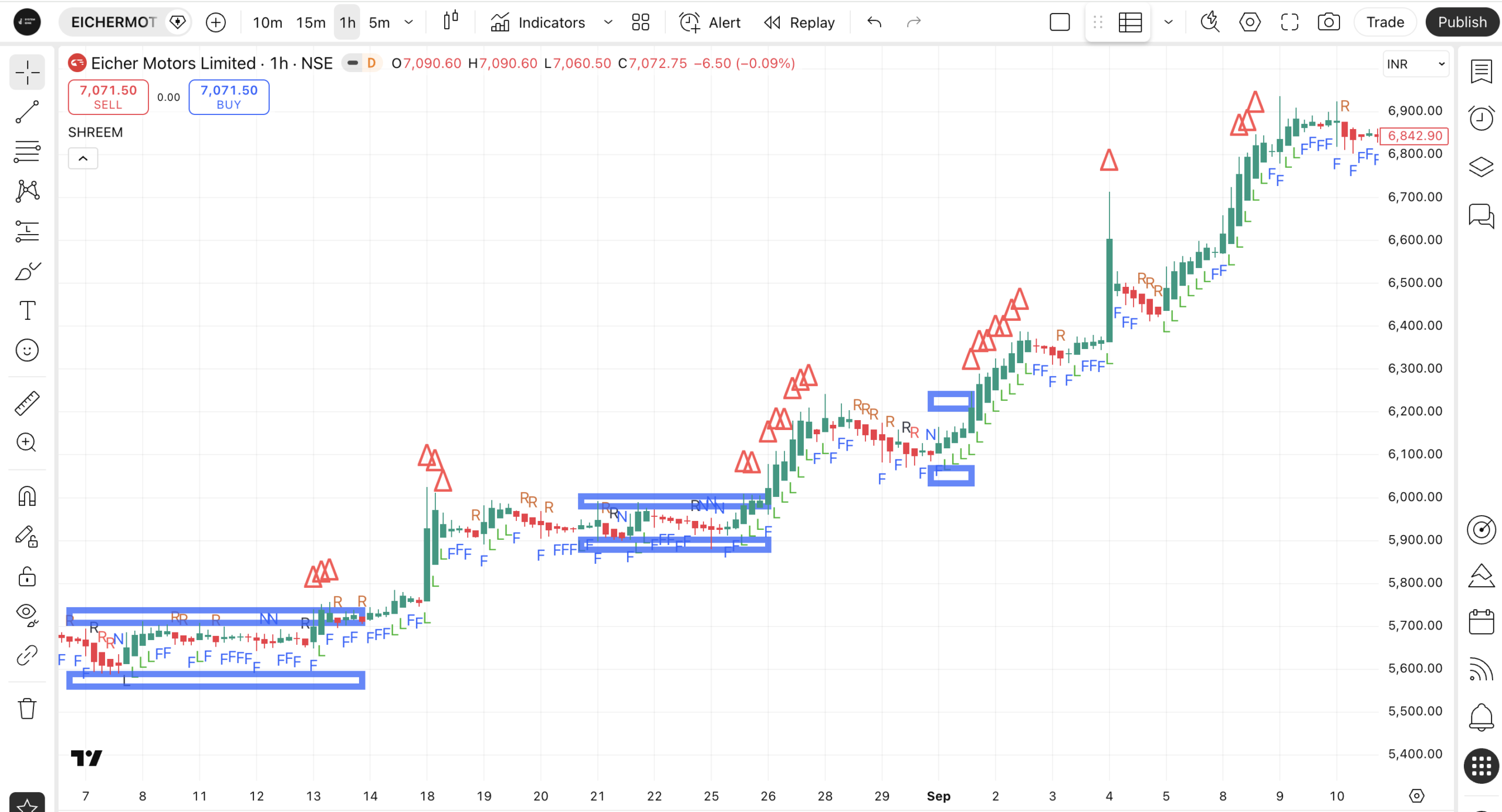
Task: Toggle lock all drawings
Action: (27, 576)
